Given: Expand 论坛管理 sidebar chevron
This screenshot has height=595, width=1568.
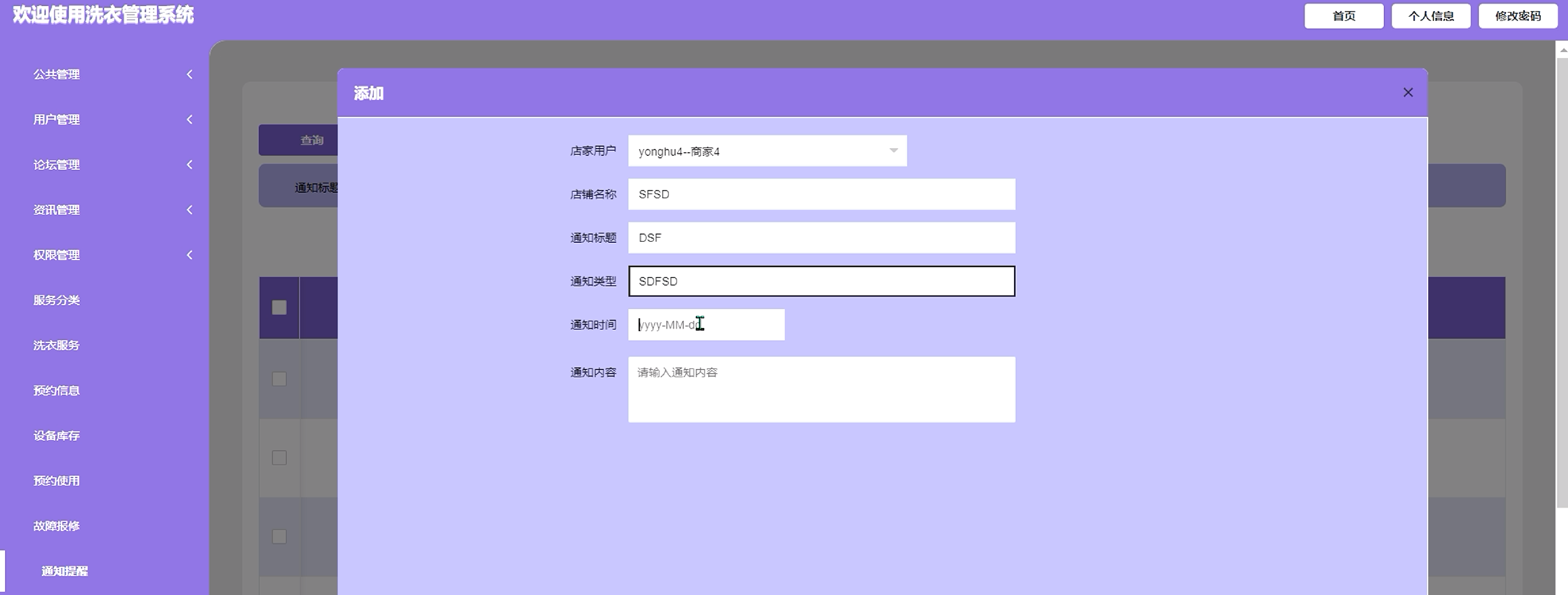Looking at the screenshot, I should 189,164.
